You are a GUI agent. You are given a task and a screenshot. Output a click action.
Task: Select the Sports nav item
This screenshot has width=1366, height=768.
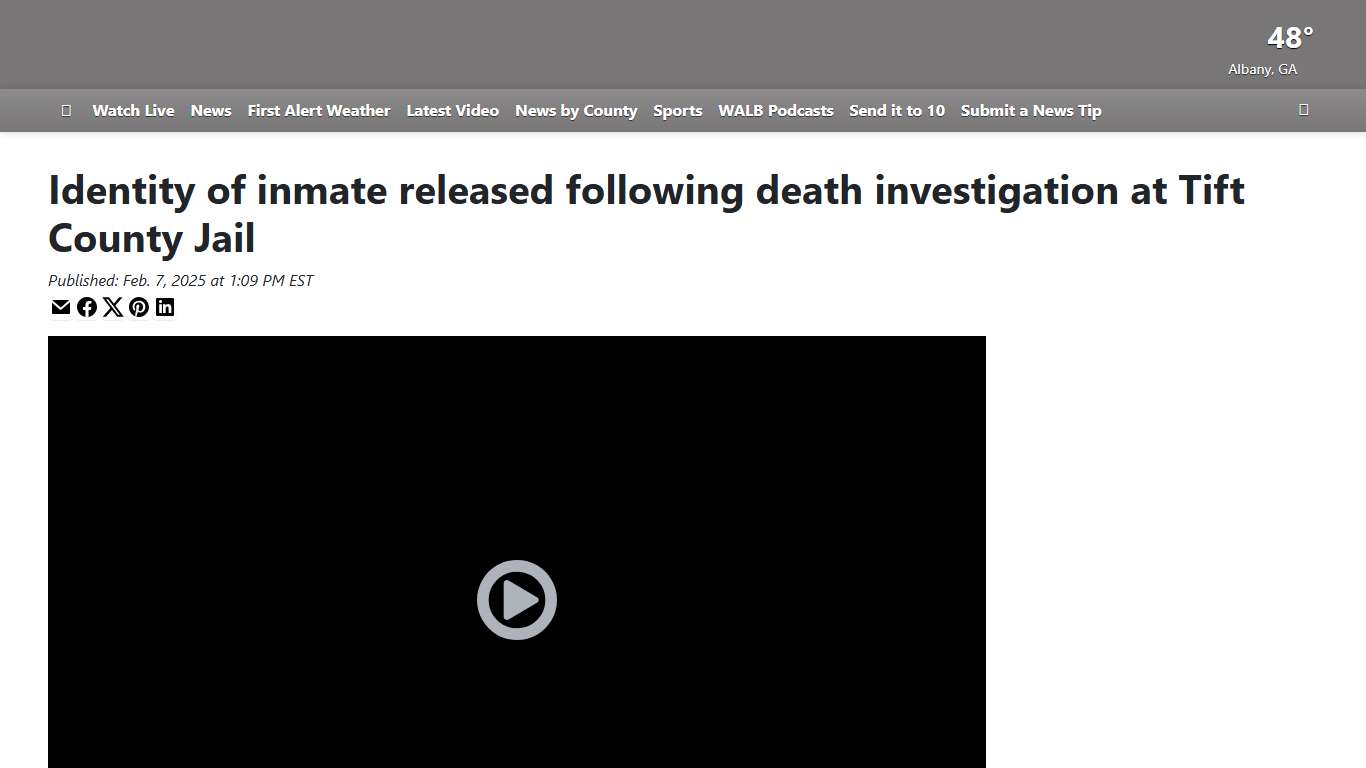(x=677, y=111)
